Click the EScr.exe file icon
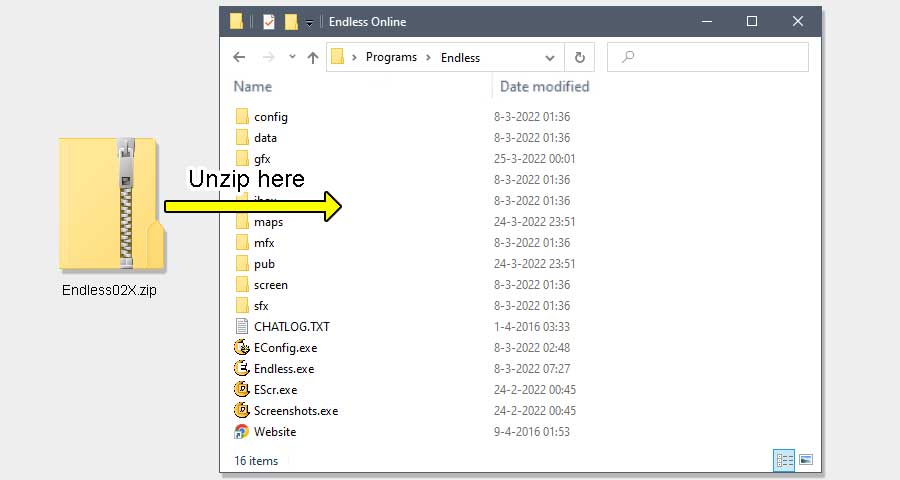The image size is (900, 480). pyautogui.click(x=241, y=390)
